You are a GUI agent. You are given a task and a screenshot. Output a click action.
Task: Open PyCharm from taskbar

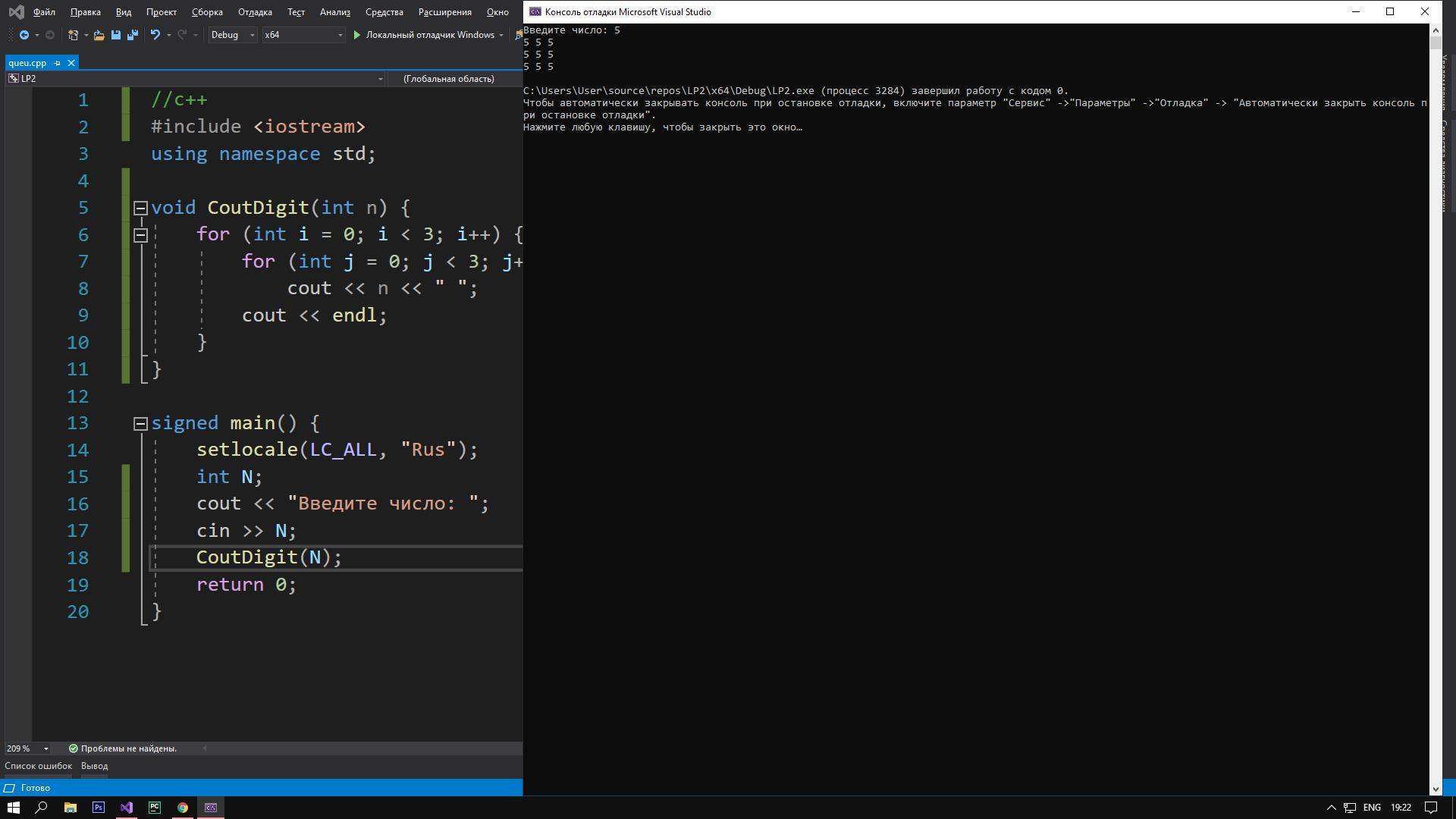tap(155, 808)
